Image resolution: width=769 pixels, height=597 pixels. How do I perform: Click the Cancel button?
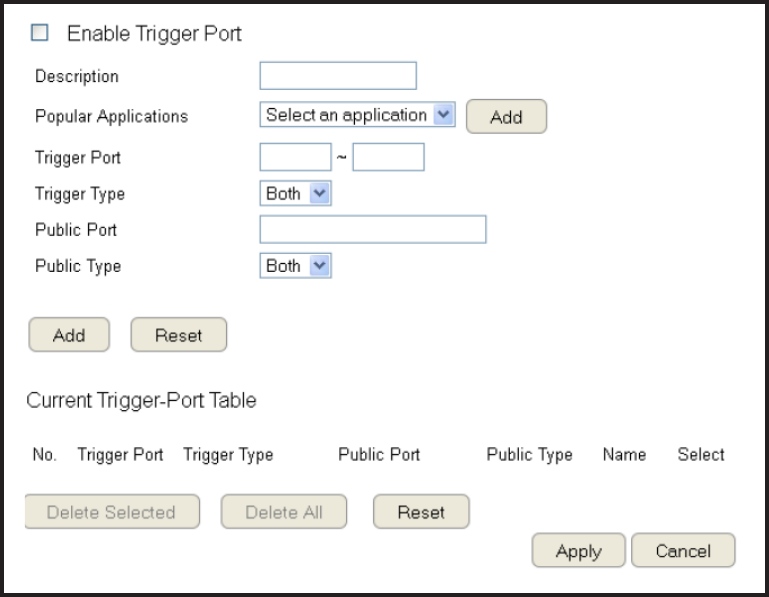[x=683, y=551]
